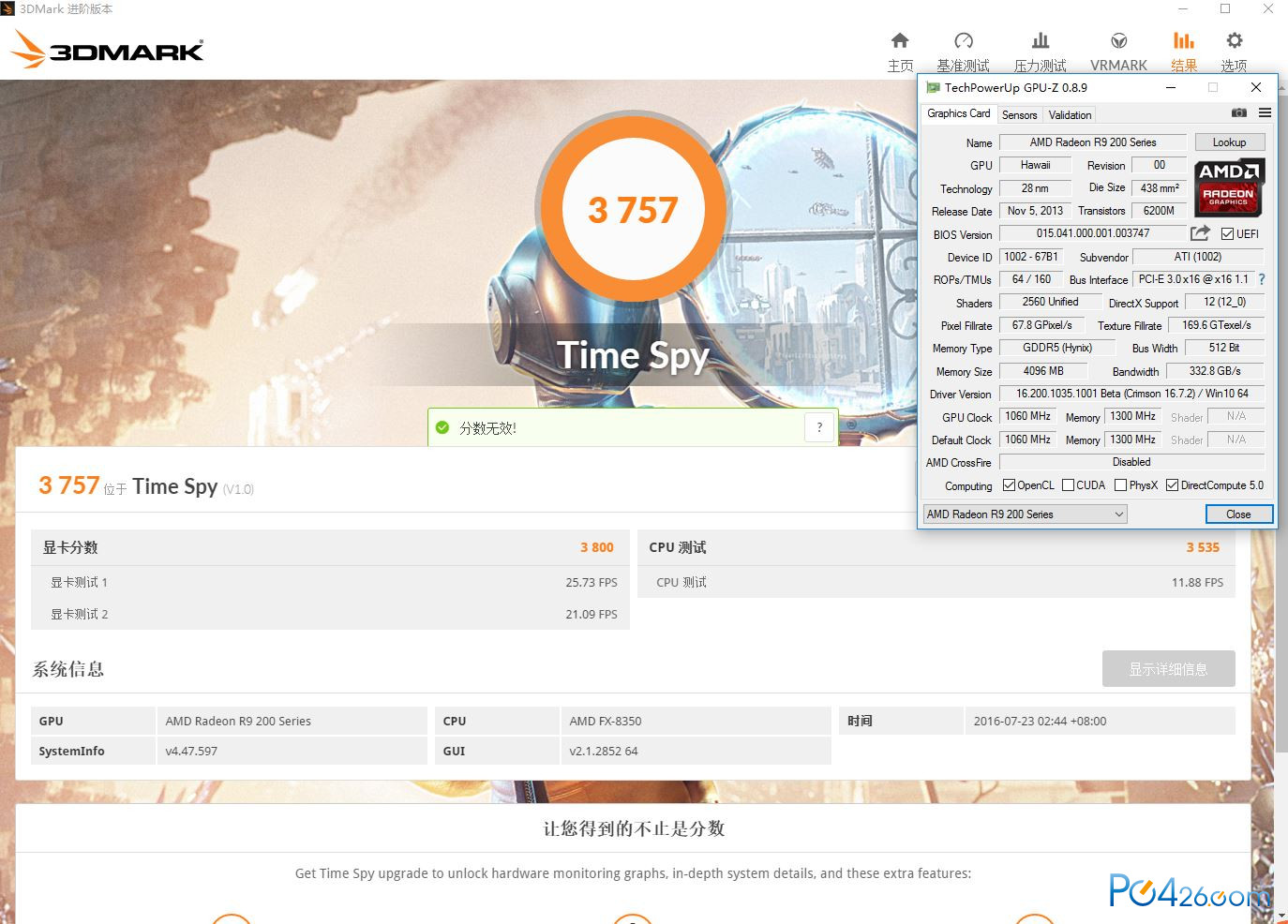This screenshot has width=1288, height=924.
Task: Click the GPU-Z title bar app icon
Action: tap(933, 87)
